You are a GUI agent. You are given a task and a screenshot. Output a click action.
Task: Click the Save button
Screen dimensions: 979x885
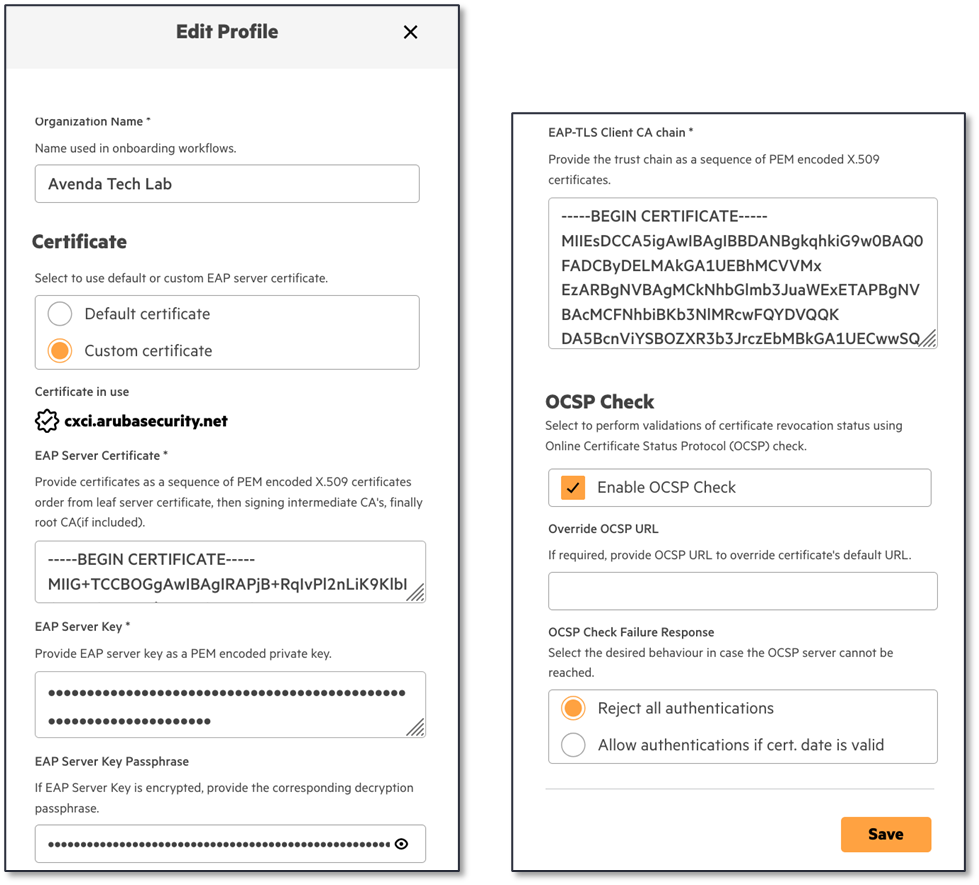tap(885, 834)
